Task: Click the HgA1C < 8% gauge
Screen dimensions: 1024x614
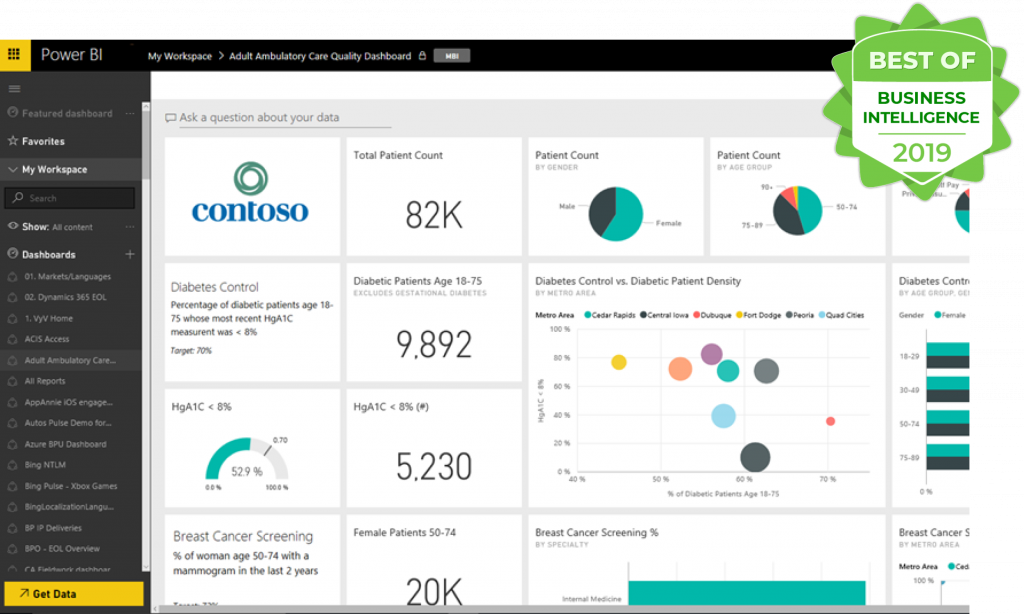Action: [247, 460]
